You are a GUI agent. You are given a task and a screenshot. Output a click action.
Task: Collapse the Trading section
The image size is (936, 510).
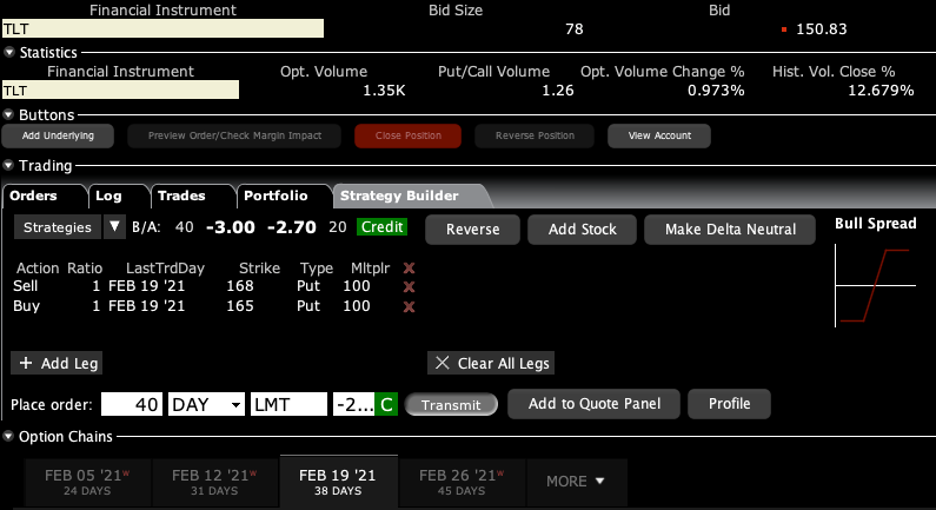coord(10,166)
